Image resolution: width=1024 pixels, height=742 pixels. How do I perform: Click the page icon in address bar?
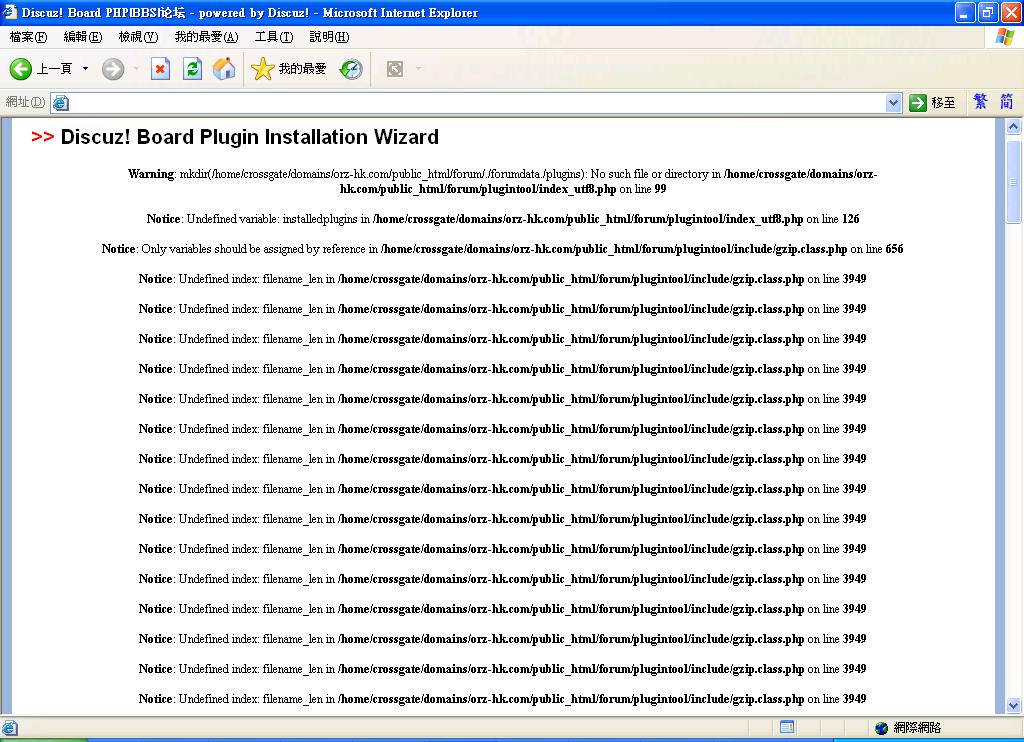click(61, 103)
